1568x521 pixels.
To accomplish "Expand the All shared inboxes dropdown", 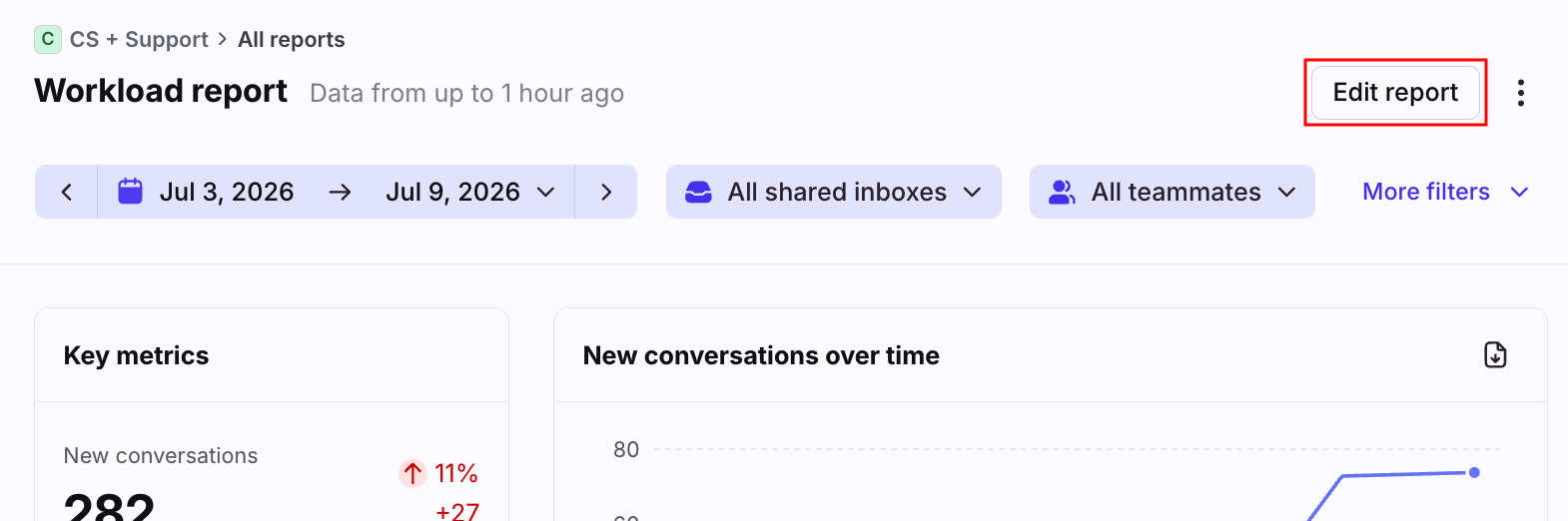I will [x=834, y=192].
